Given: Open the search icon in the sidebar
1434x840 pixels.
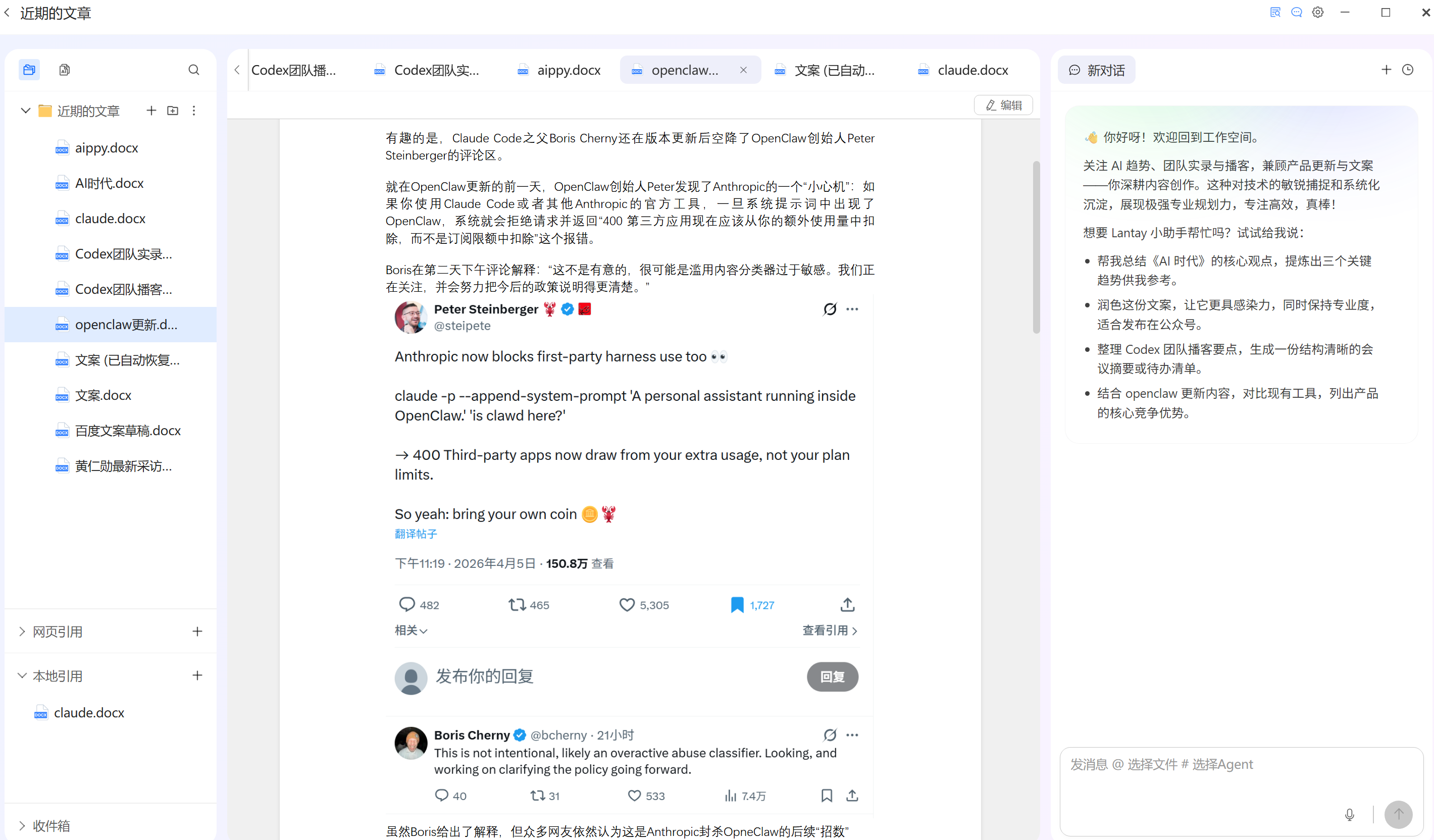Looking at the screenshot, I should point(193,69).
